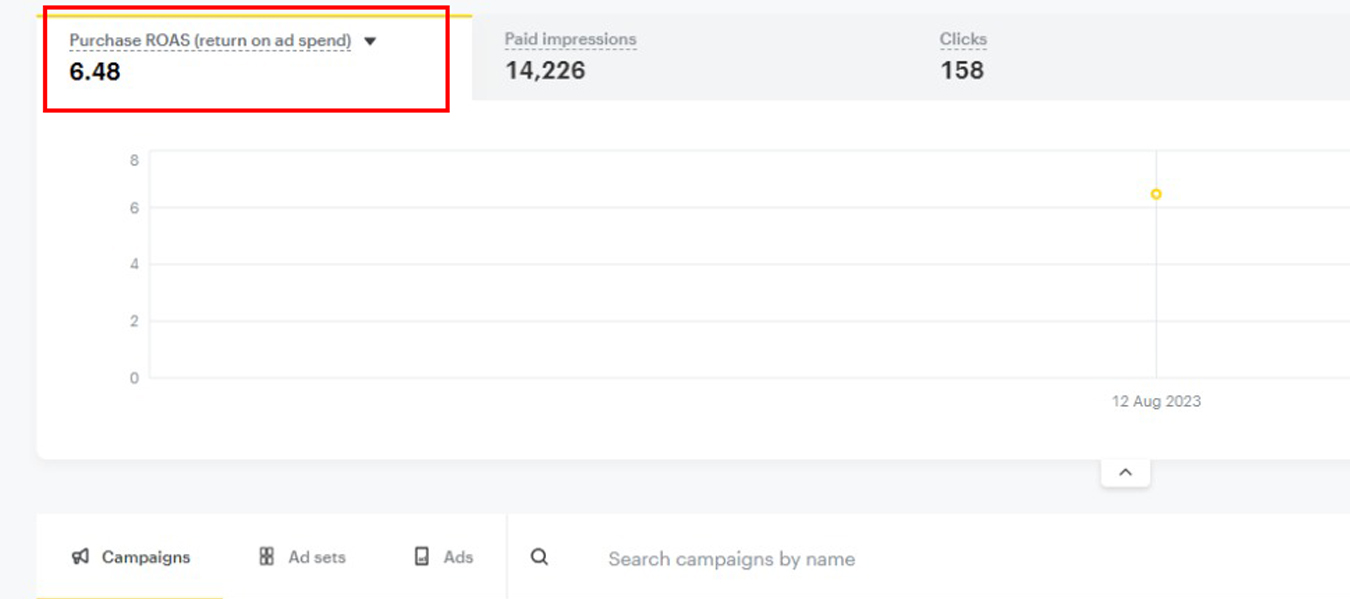Click the Purchase ROAS underlined label
Image resolution: width=1350 pixels, height=599 pixels.
[x=210, y=41]
